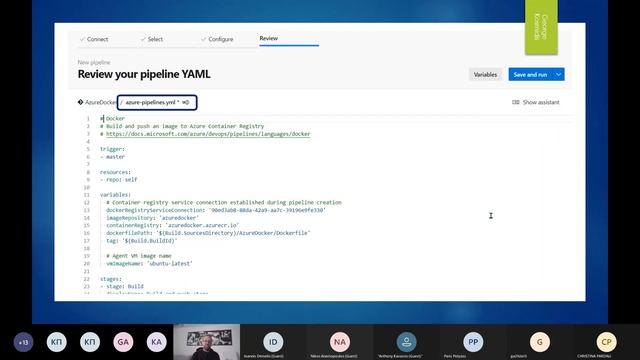Click the Show assistant button
The width and height of the screenshot is (640, 360).
click(x=536, y=102)
